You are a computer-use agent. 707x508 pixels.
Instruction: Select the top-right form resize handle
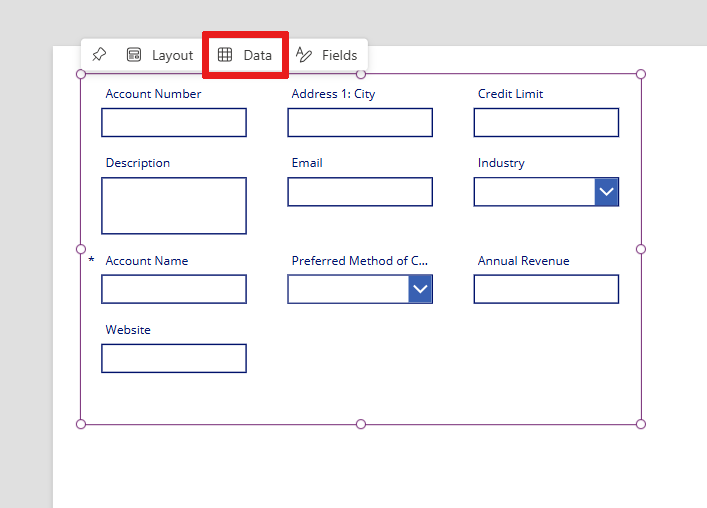pyautogui.click(x=641, y=74)
